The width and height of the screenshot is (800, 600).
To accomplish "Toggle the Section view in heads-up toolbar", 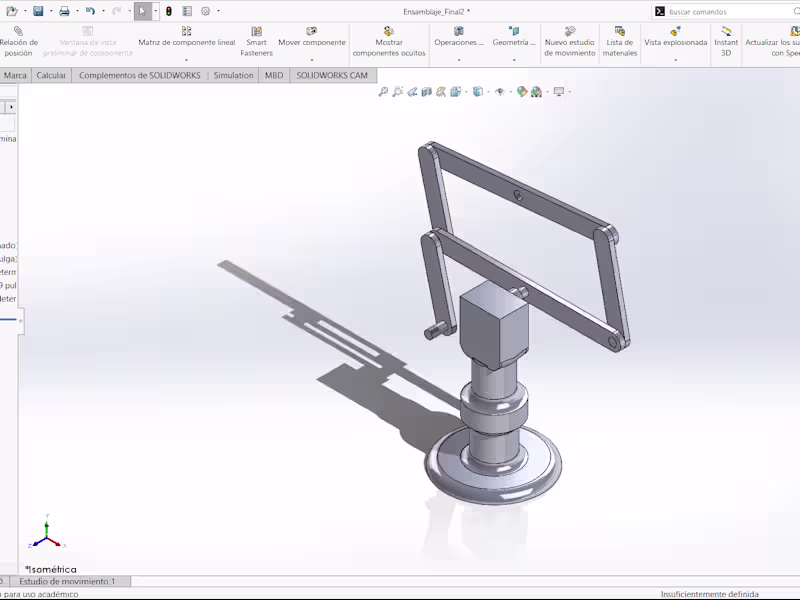I will (x=426, y=91).
